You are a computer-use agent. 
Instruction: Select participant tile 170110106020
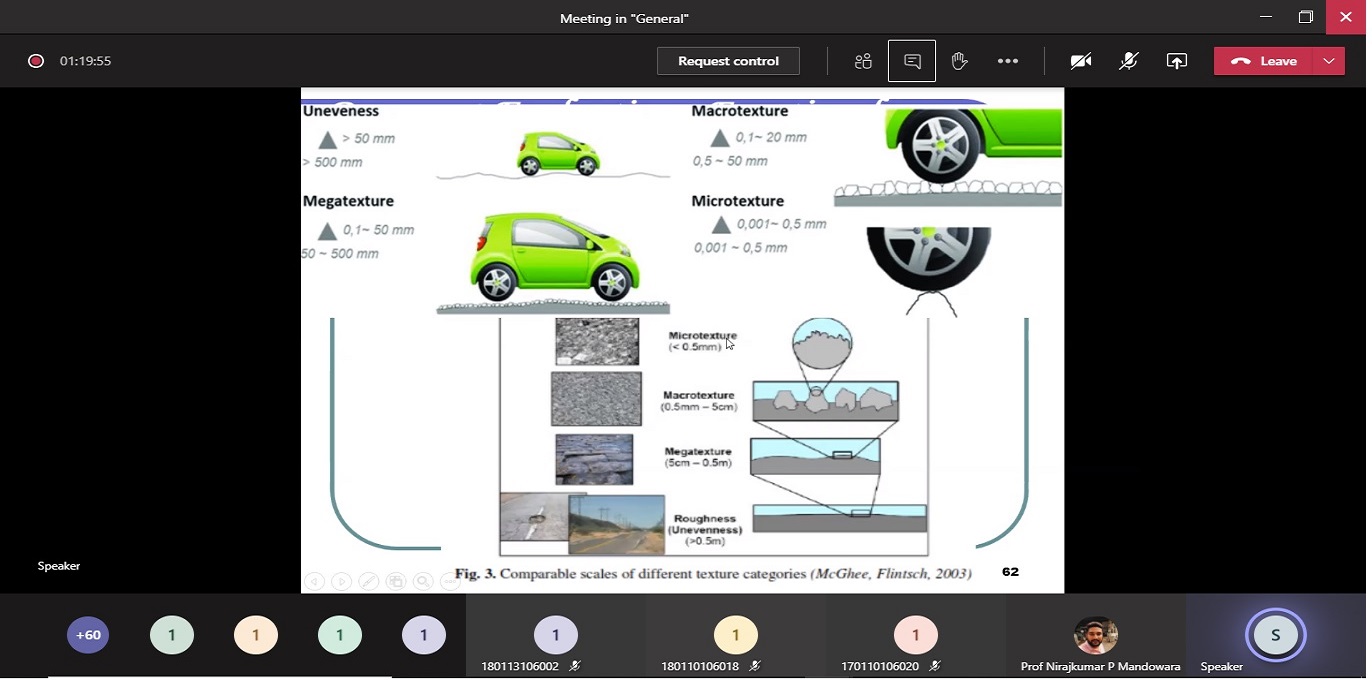[915, 636]
